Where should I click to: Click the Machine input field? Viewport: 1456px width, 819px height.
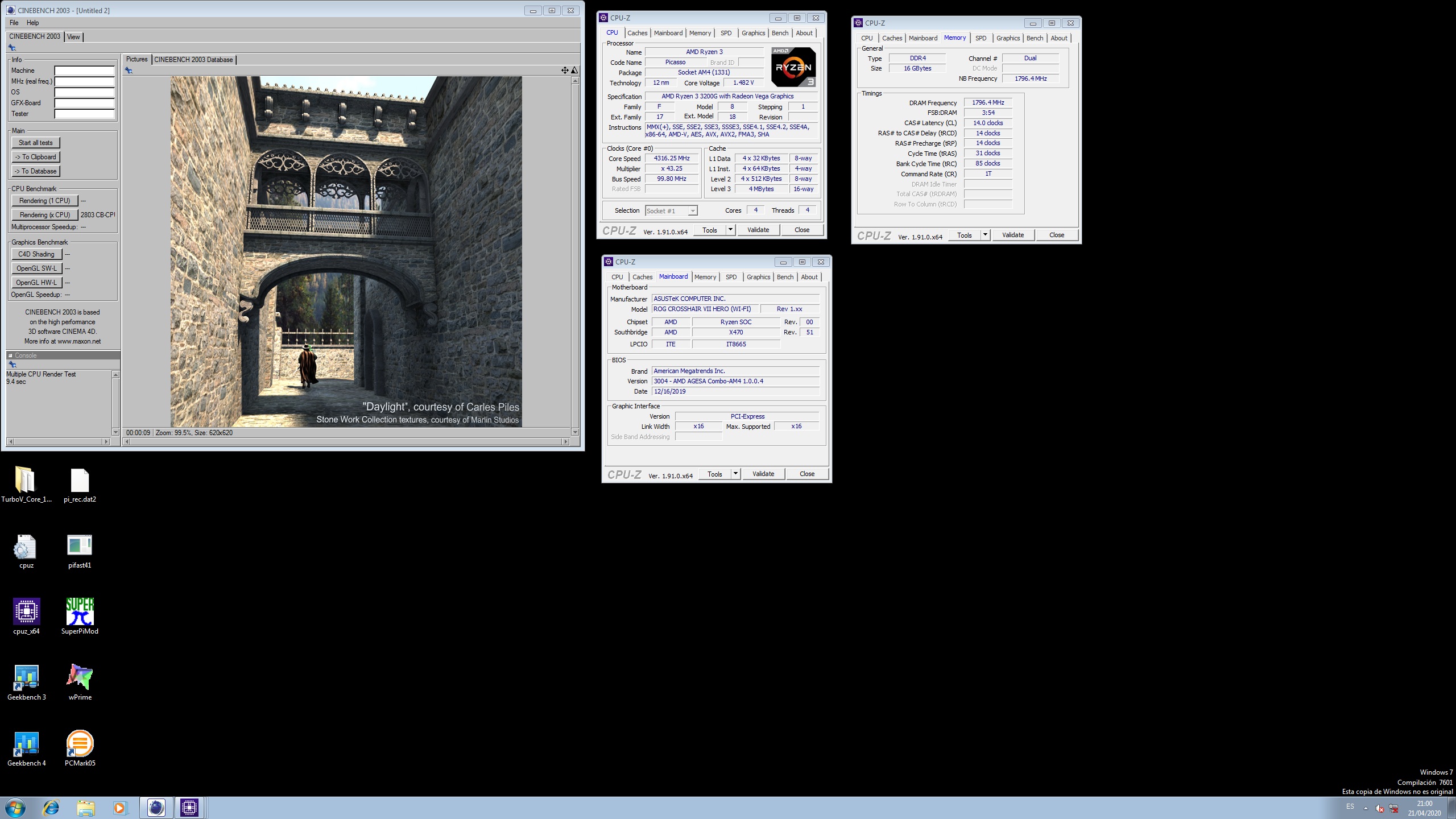point(85,71)
